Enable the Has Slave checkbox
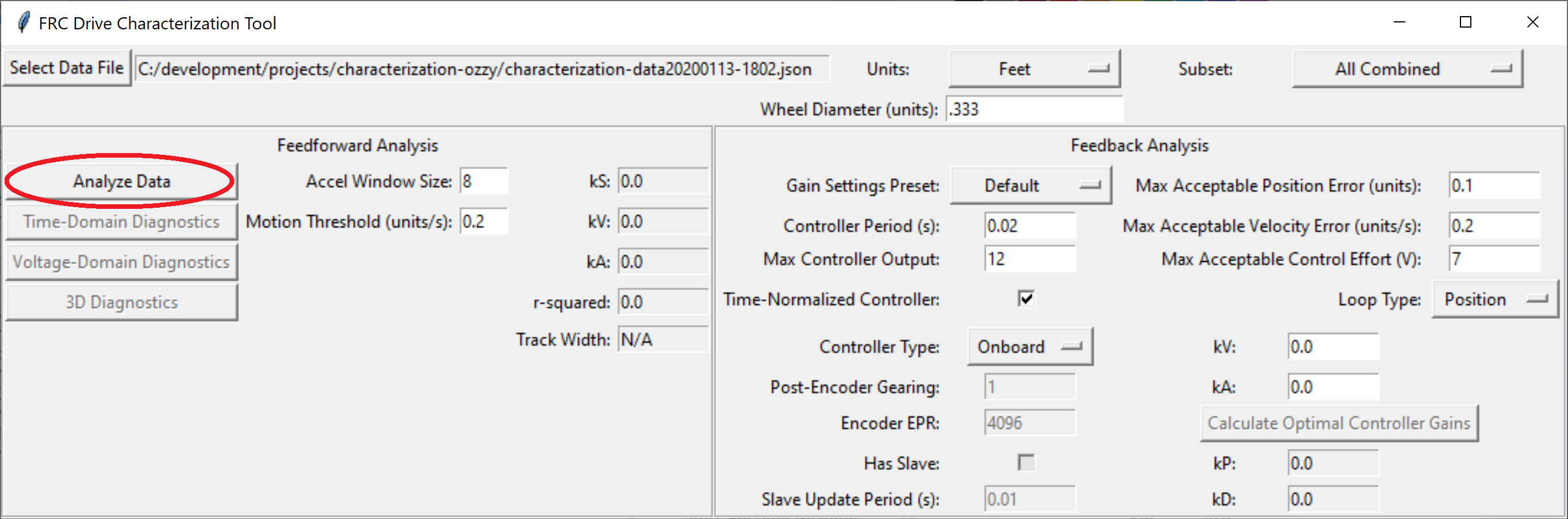 (x=1026, y=463)
